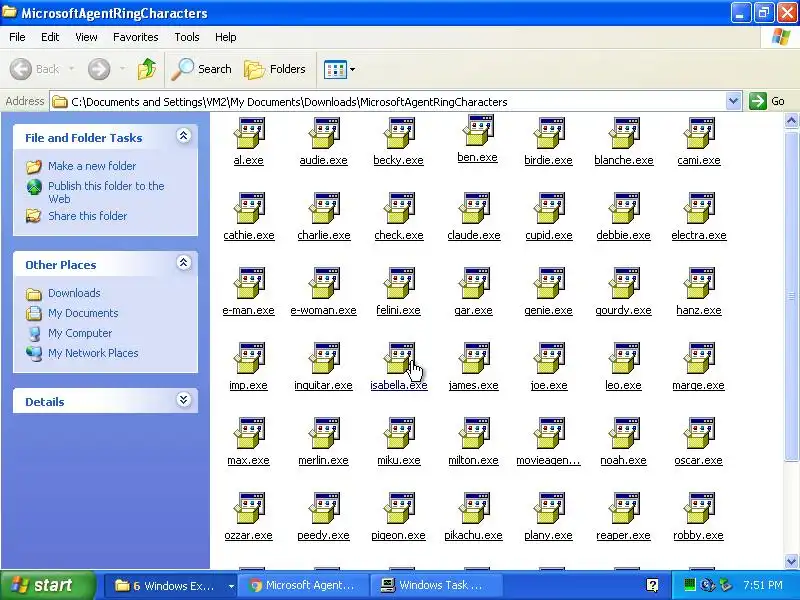
Task: Click the Back navigation button
Action: click(35, 69)
